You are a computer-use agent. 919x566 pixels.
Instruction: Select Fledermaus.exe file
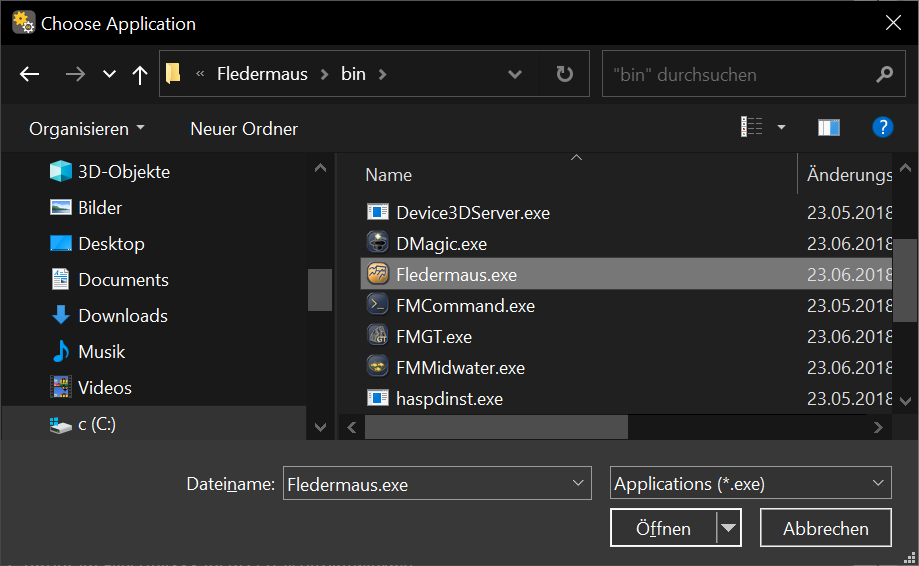pyautogui.click(x=626, y=274)
